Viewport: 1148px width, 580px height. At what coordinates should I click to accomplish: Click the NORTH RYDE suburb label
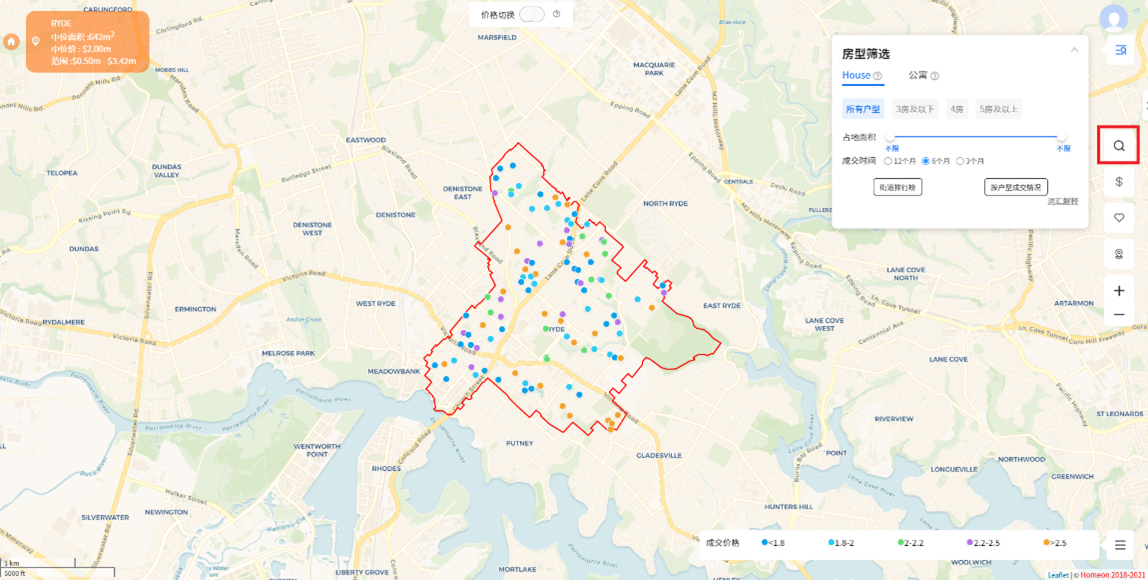click(665, 204)
